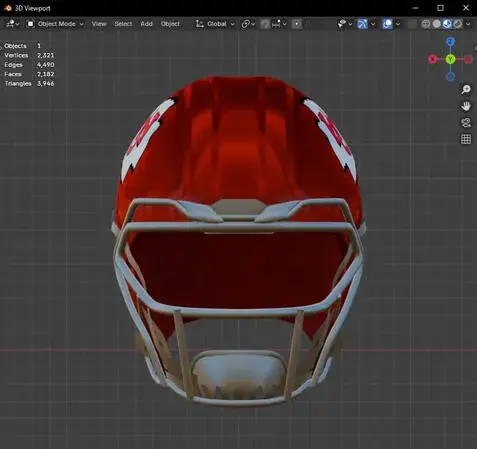This screenshot has height=449, width=477.
Task: Expand the gizmo options arrow
Action: (x=373, y=24)
